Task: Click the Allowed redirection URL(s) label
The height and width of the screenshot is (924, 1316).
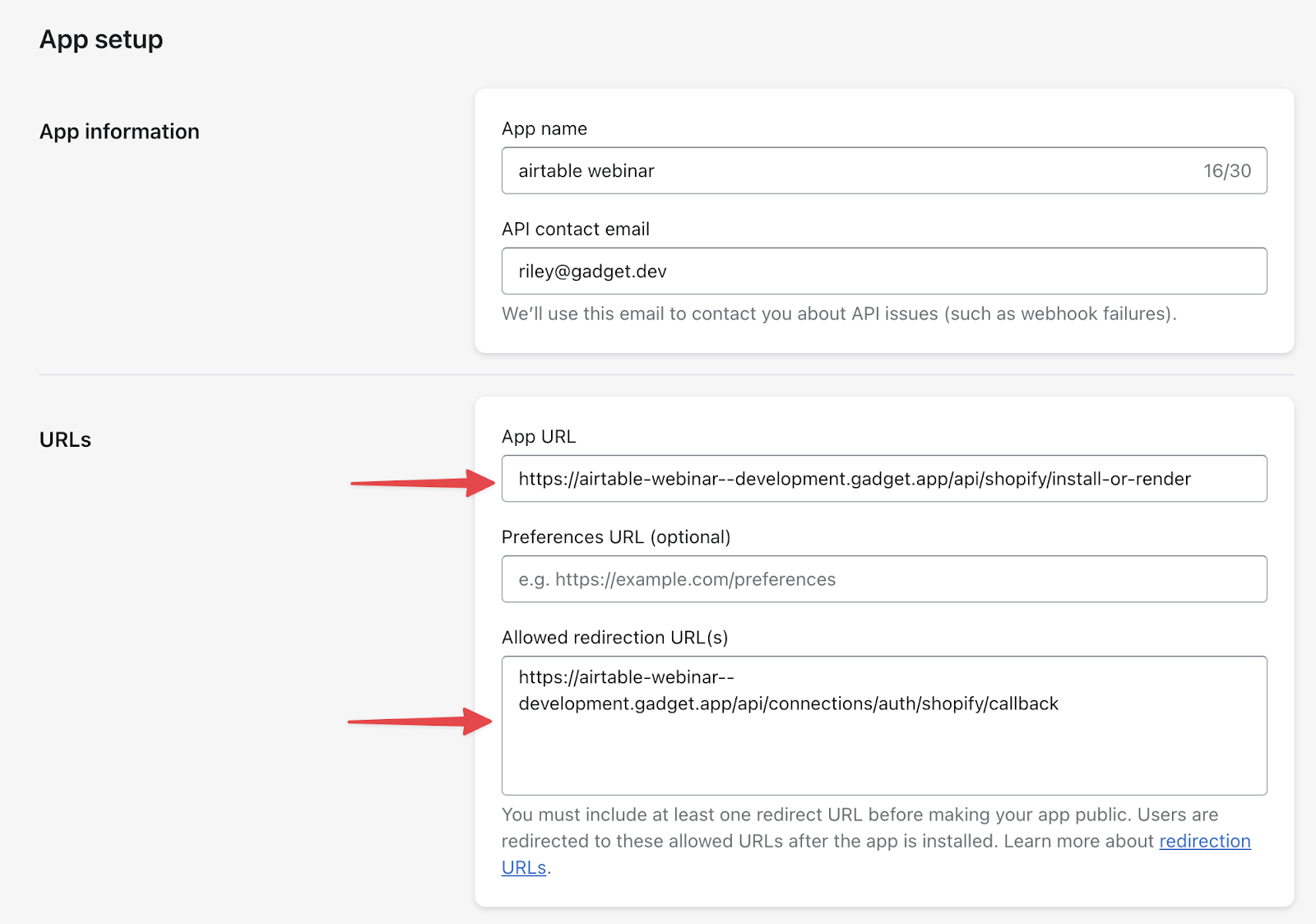Action: pos(615,637)
